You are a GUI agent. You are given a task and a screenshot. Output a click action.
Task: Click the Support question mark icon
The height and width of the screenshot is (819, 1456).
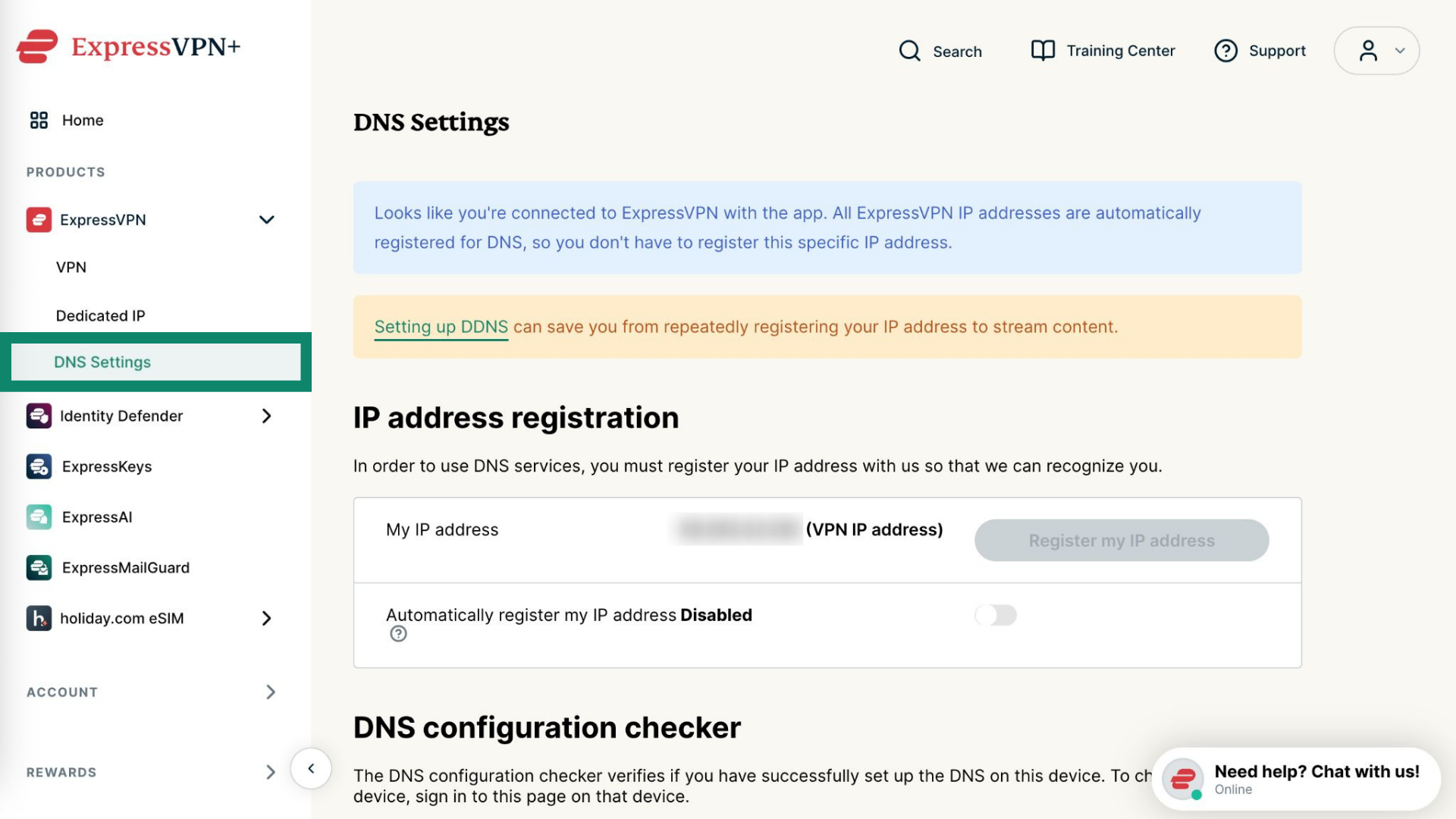click(x=1225, y=51)
